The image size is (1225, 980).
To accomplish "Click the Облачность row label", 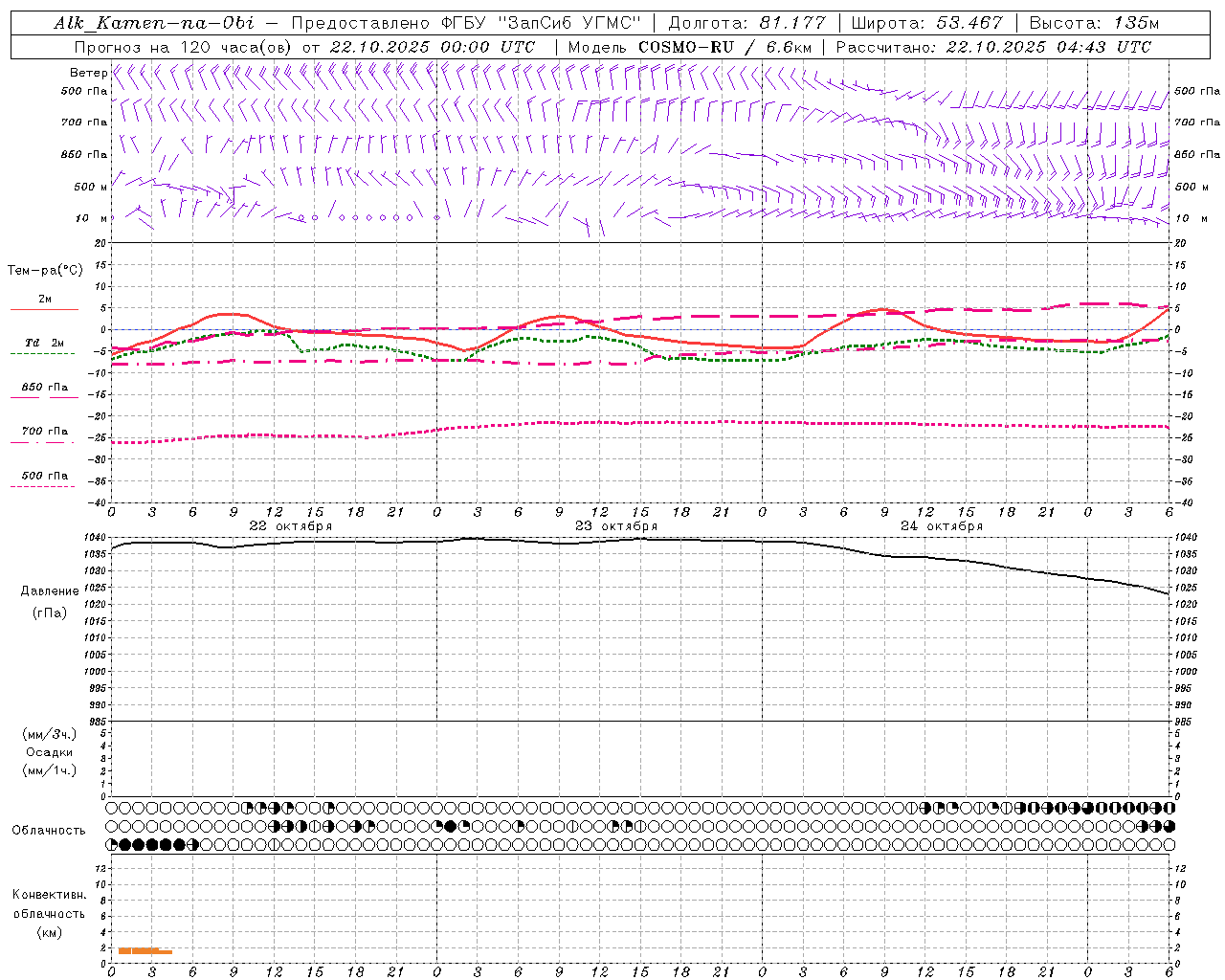I will 49,831.
